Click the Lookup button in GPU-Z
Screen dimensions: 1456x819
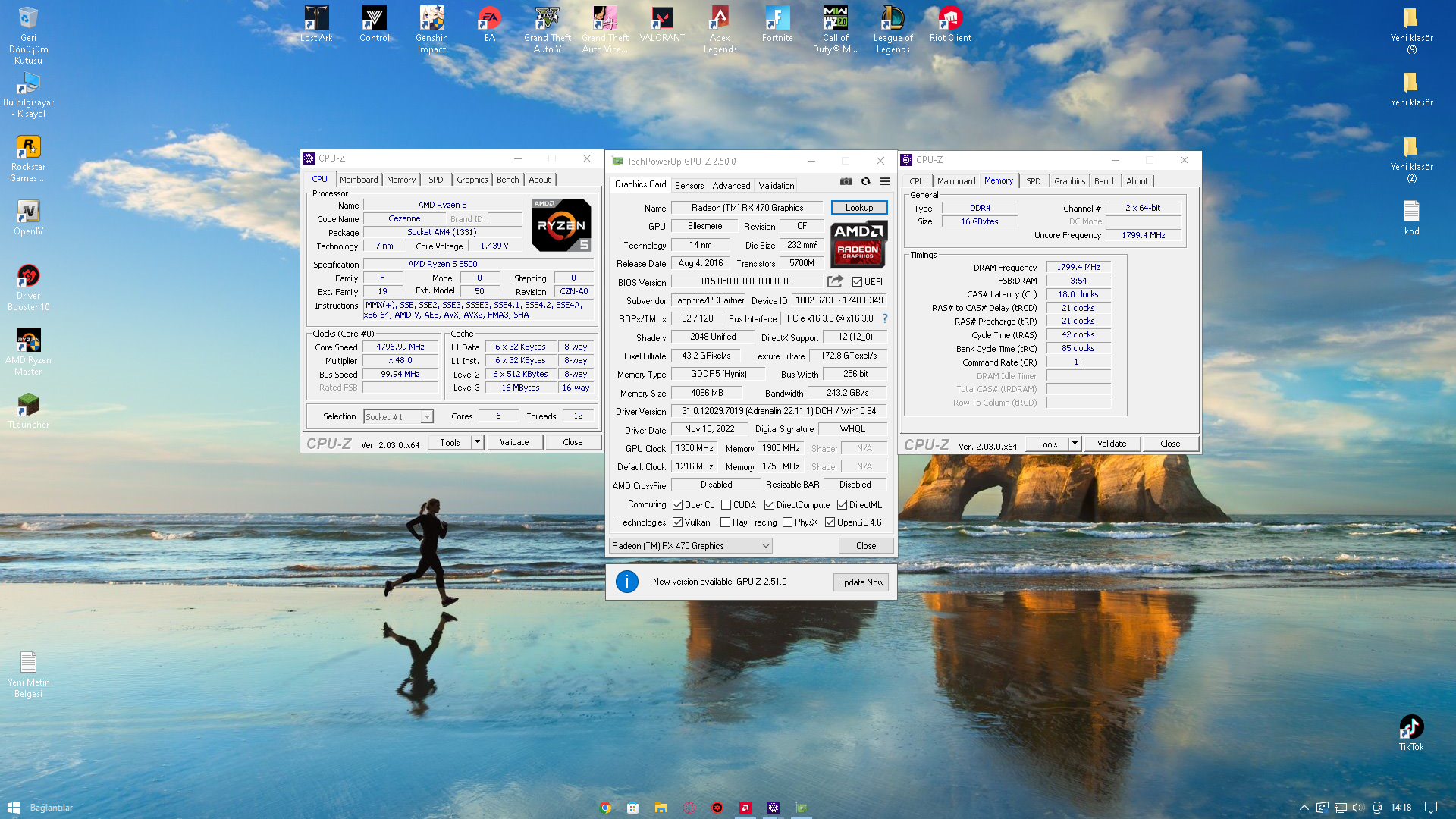click(858, 208)
